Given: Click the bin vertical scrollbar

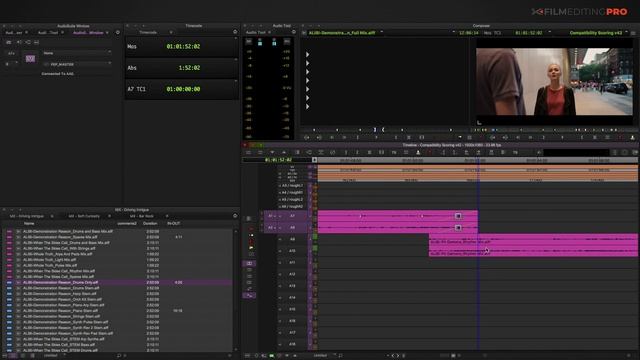Looking at the screenshot, I should tap(236, 290).
